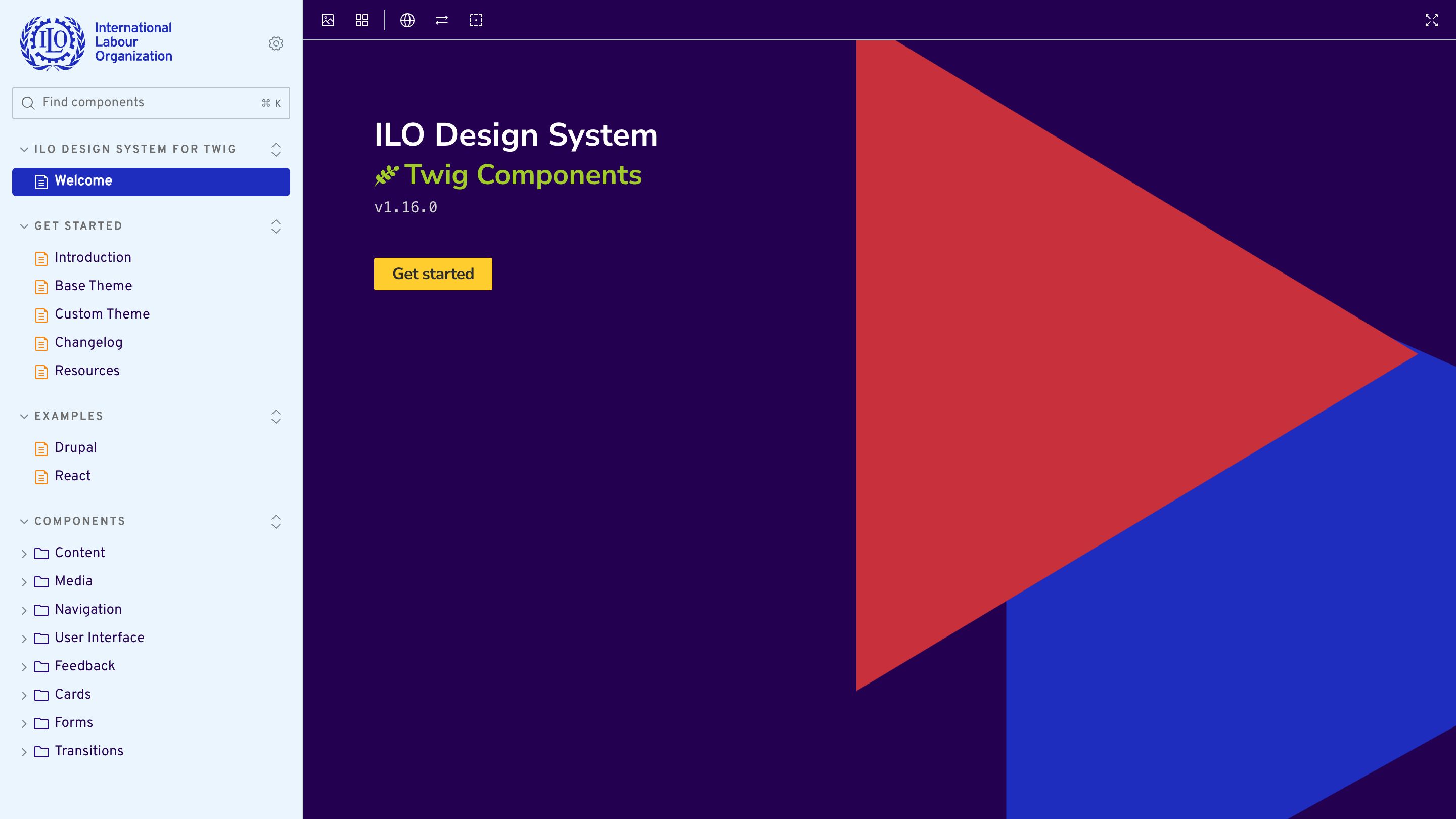Screen dimensions: 1456x819
Task: Click the Feedback folder icon
Action: [41, 666]
